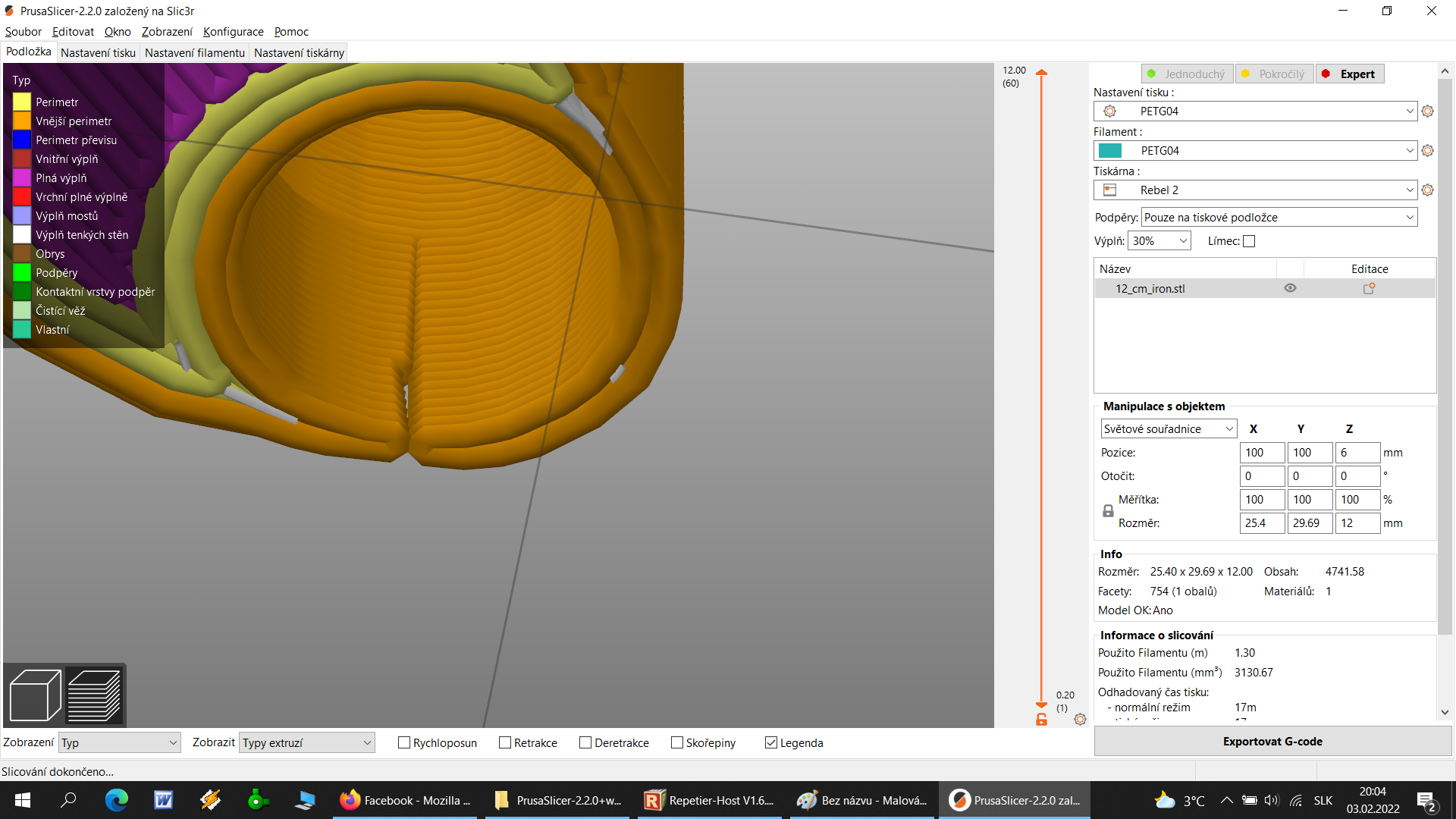This screenshot has height=819, width=1456.
Task: Click Exportovat G-code button
Action: click(x=1272, y=742)
